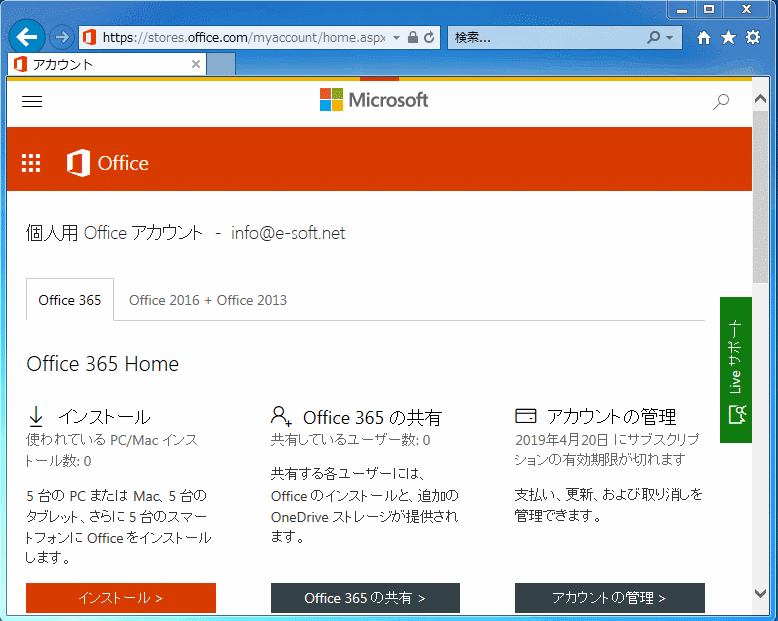Click the Refresh page icon
This screenshot has height=621, width=778.
coord(429,37)
